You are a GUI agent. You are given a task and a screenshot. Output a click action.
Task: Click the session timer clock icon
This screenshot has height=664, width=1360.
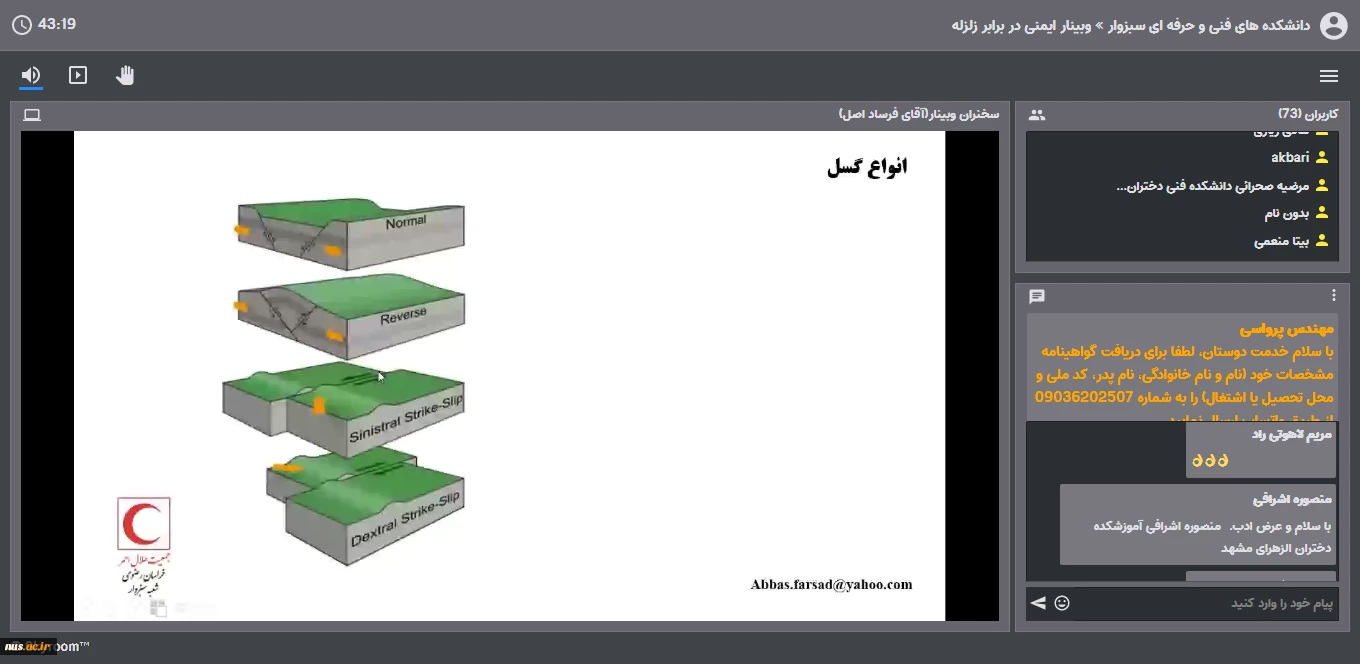[x=22, y=25]
